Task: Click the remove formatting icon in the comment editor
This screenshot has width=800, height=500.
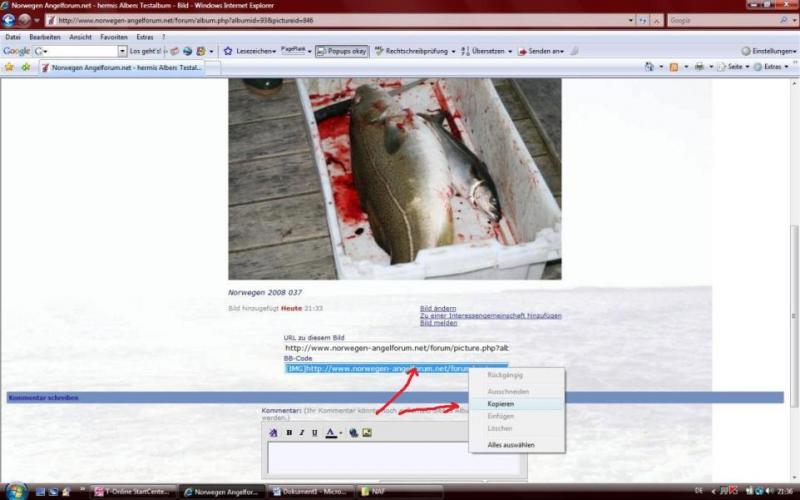Action: coord(273,433)
